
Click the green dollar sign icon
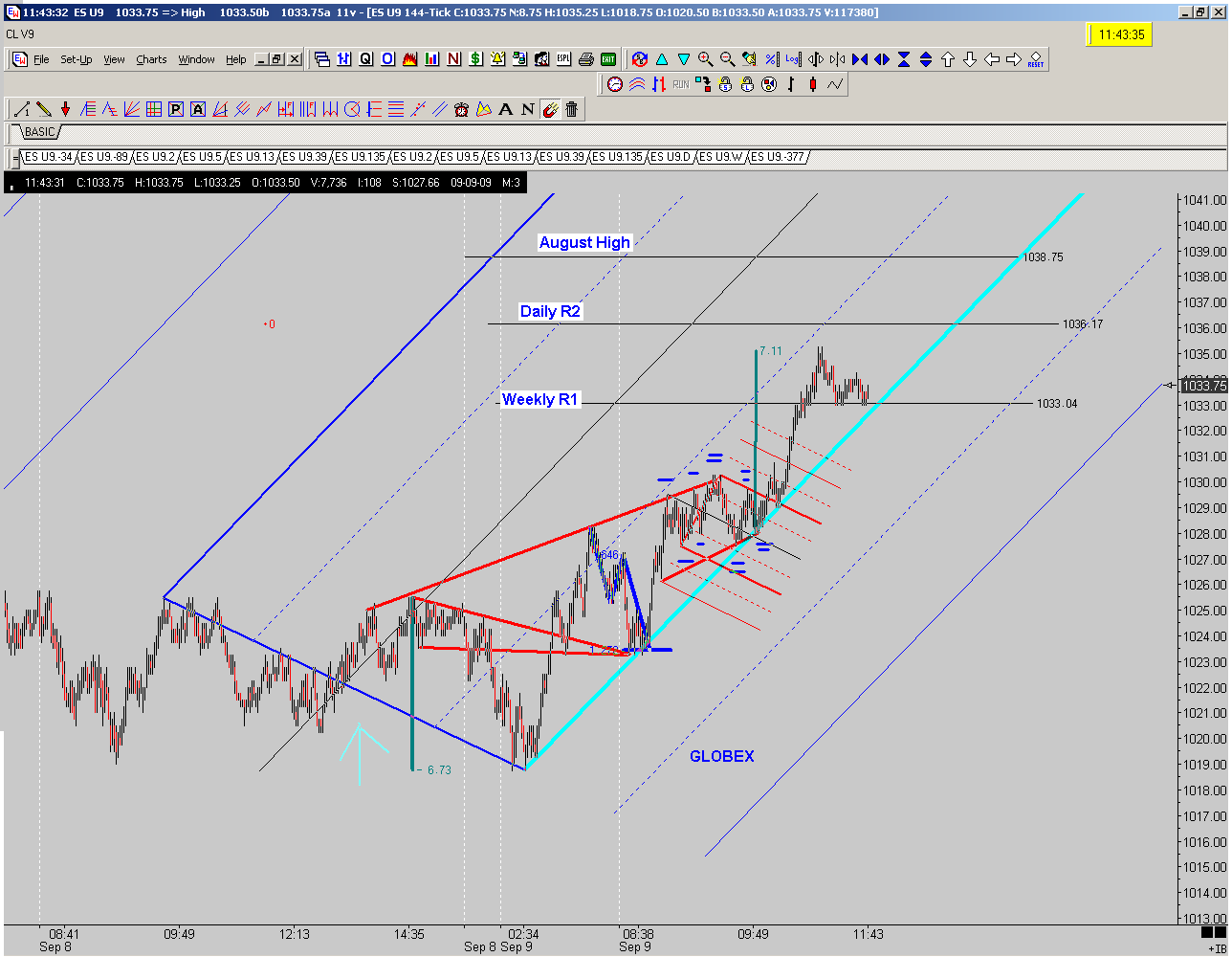476,59
